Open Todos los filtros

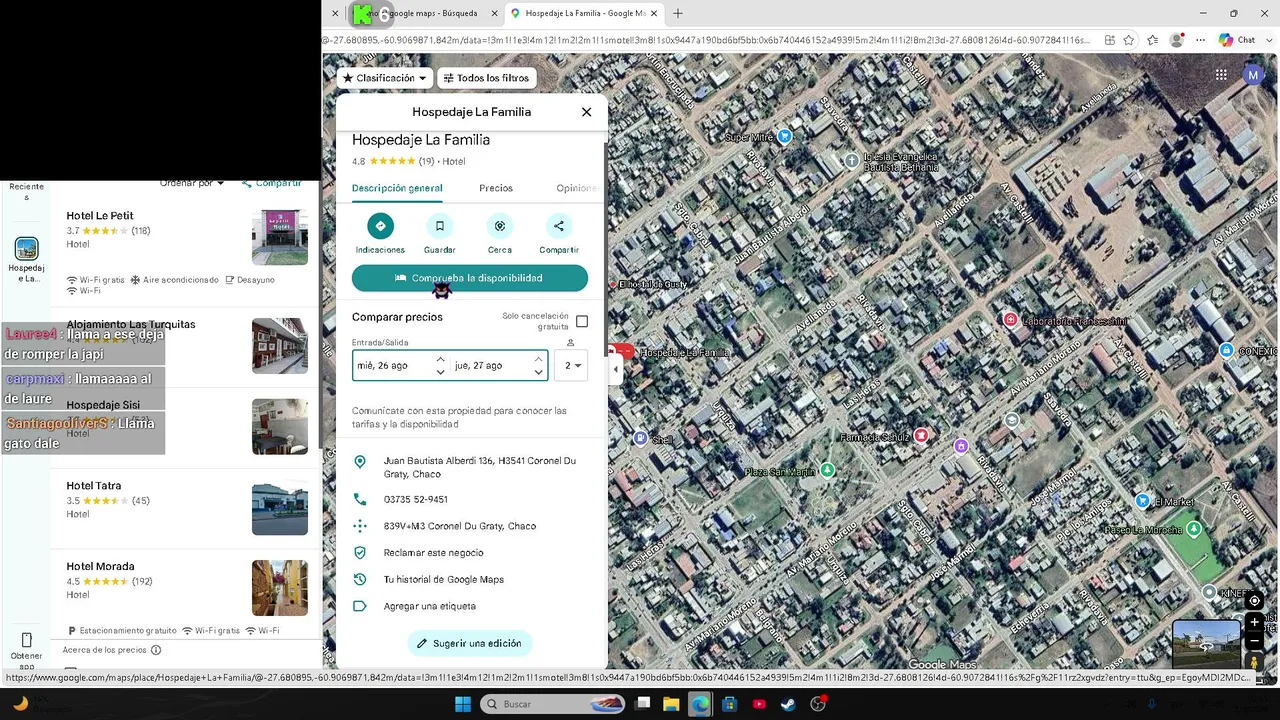click(487, 78)
